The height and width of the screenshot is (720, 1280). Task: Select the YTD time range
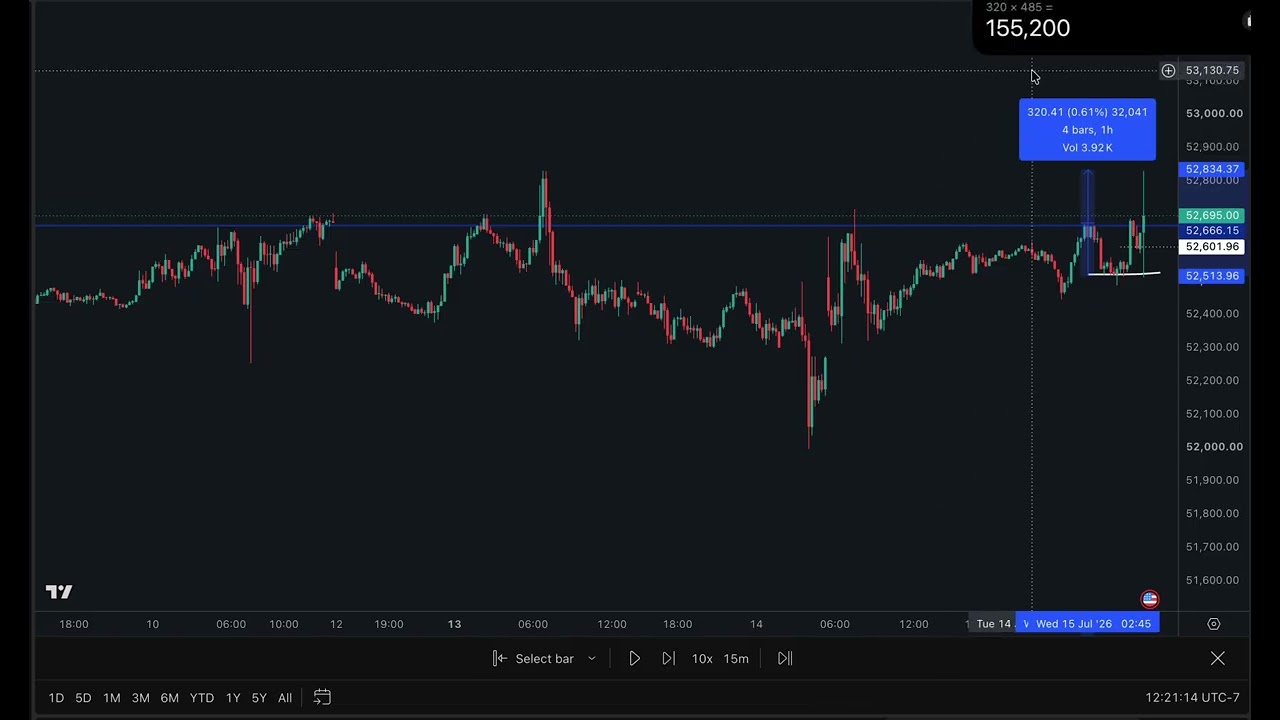point(202,698)
